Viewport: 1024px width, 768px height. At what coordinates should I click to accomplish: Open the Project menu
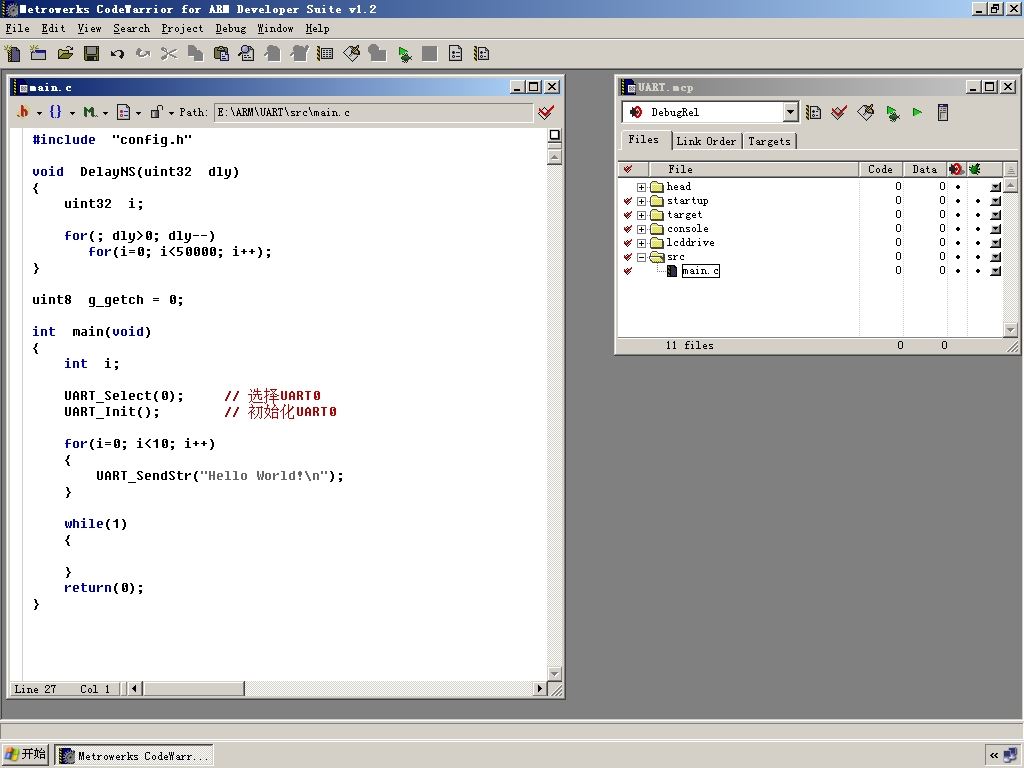click(x=182, y=28)
